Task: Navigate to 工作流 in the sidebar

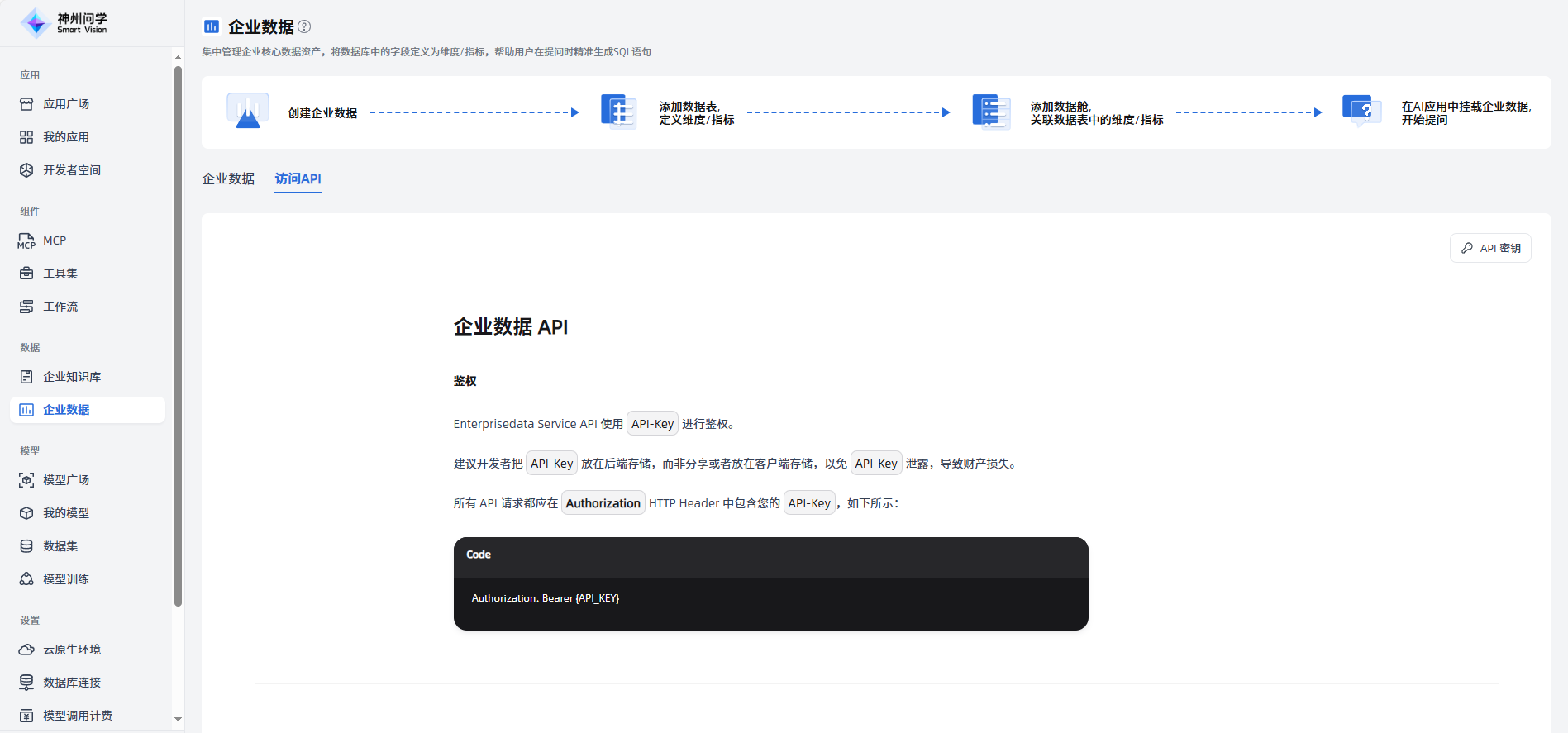Action: [x=60, y=307]
